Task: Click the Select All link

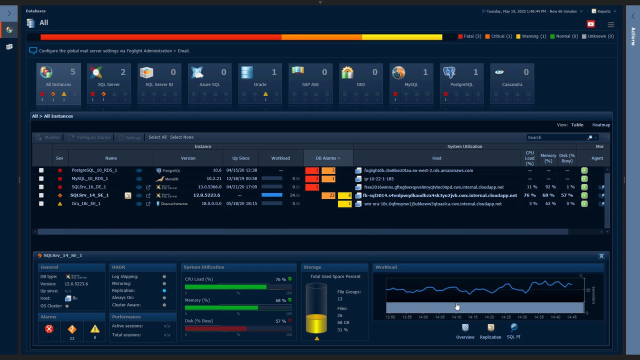Action: tap(158, 137)
